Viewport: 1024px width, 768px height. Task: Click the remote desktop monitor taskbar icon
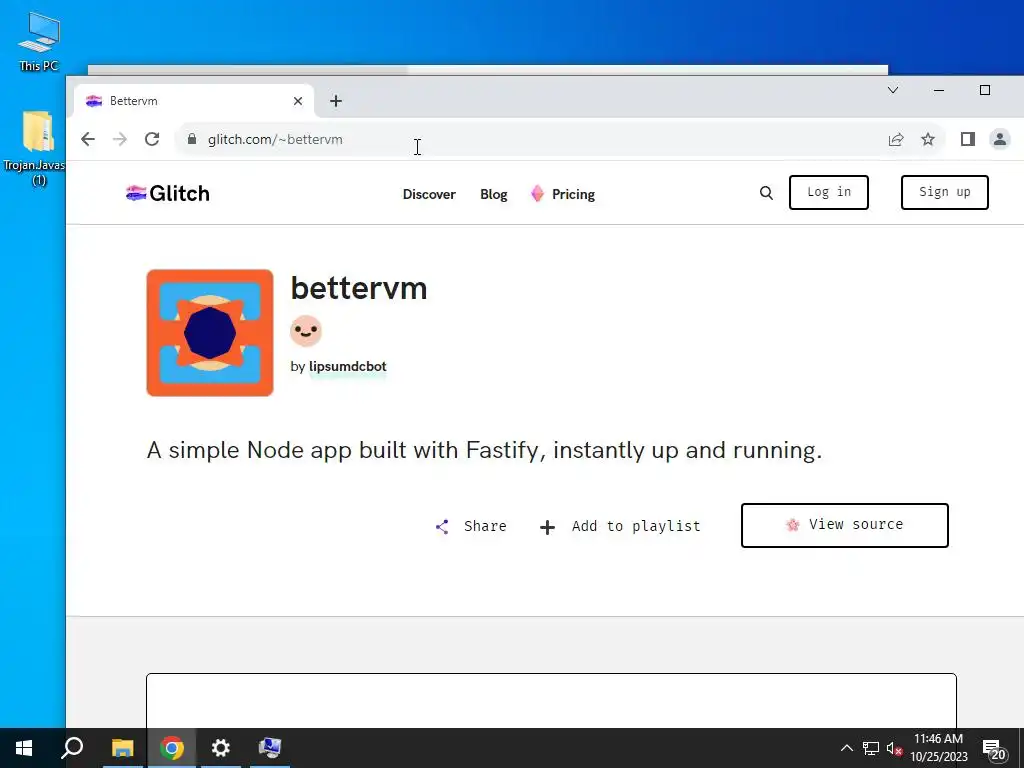[270, 748]
